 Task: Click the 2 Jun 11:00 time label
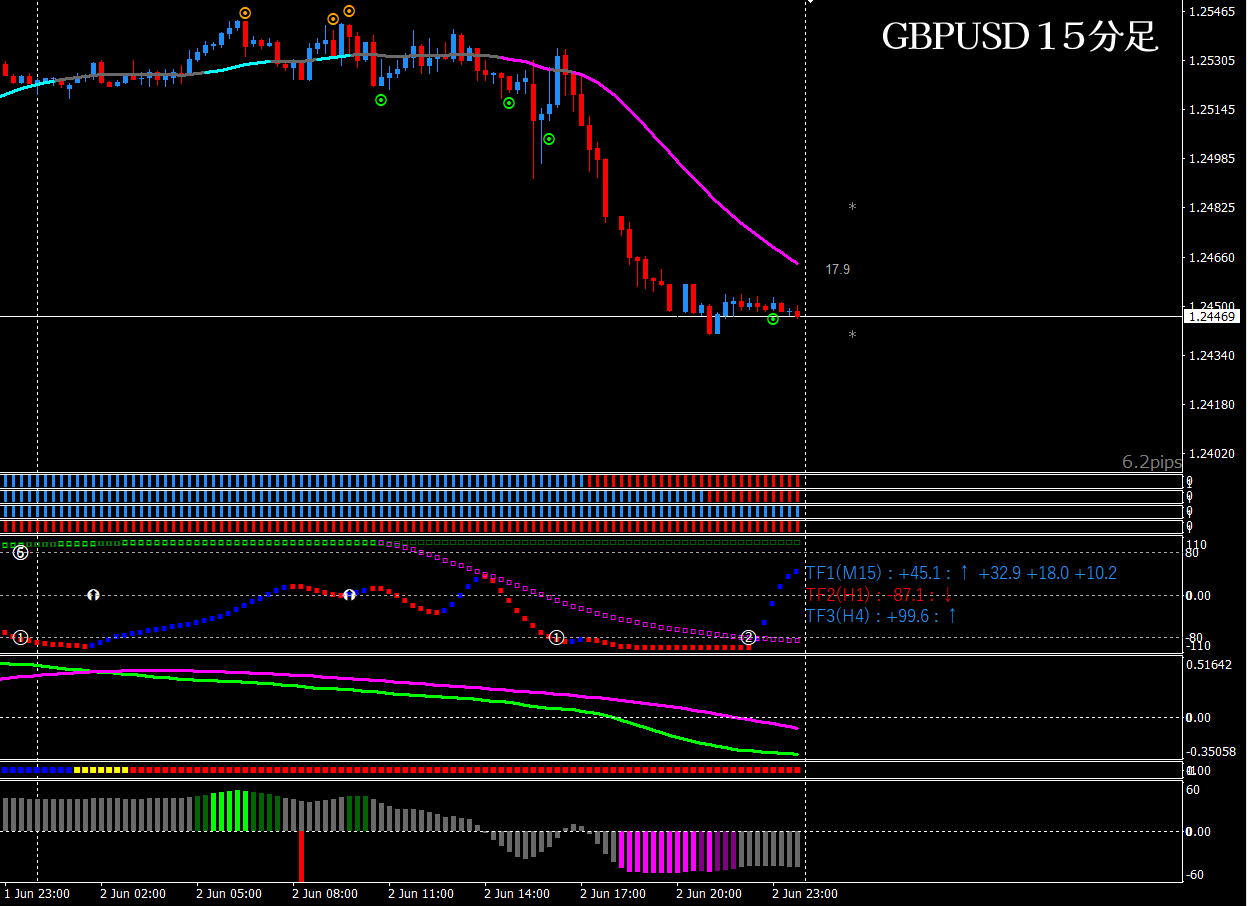pos(421,894)
